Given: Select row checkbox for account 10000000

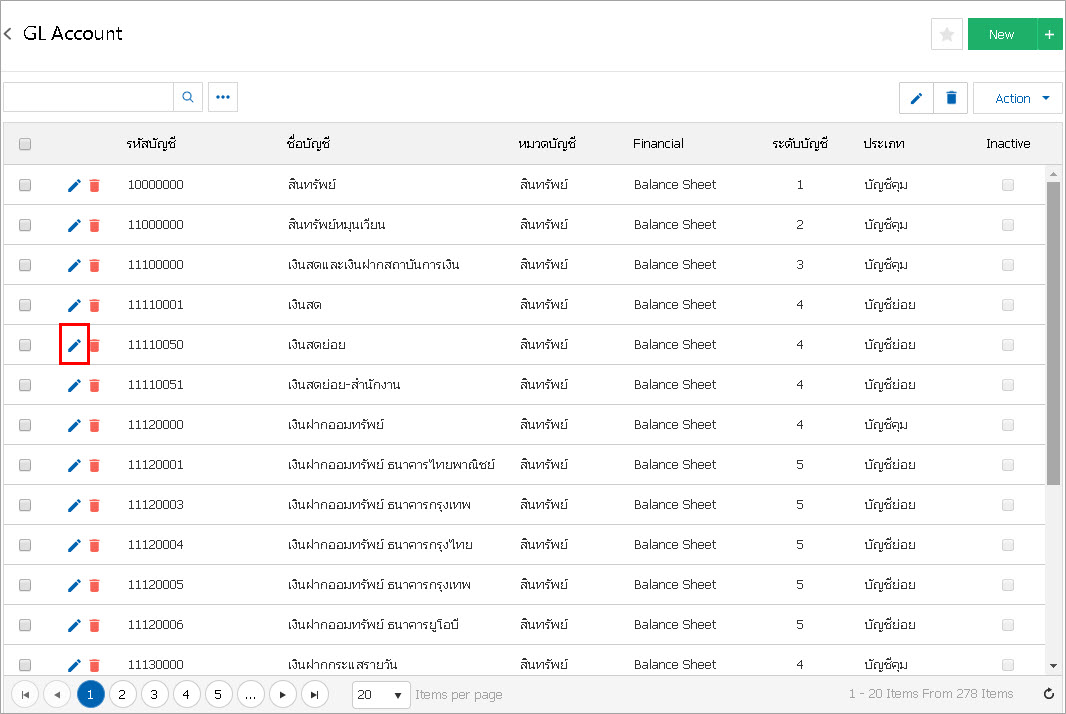Looking at the screenshot, I should [25, 185].
